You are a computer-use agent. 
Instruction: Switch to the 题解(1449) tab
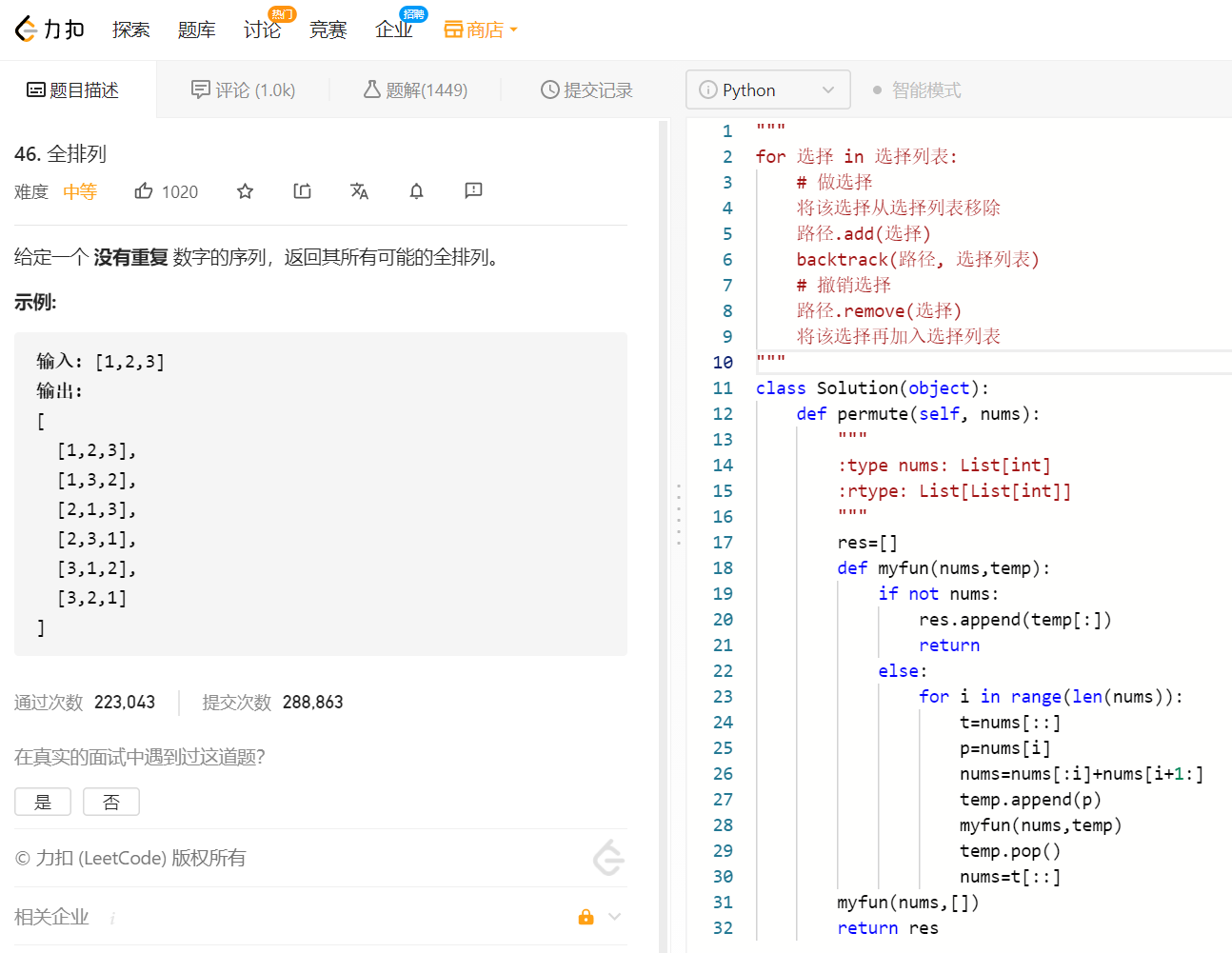[x=416, y=90]
